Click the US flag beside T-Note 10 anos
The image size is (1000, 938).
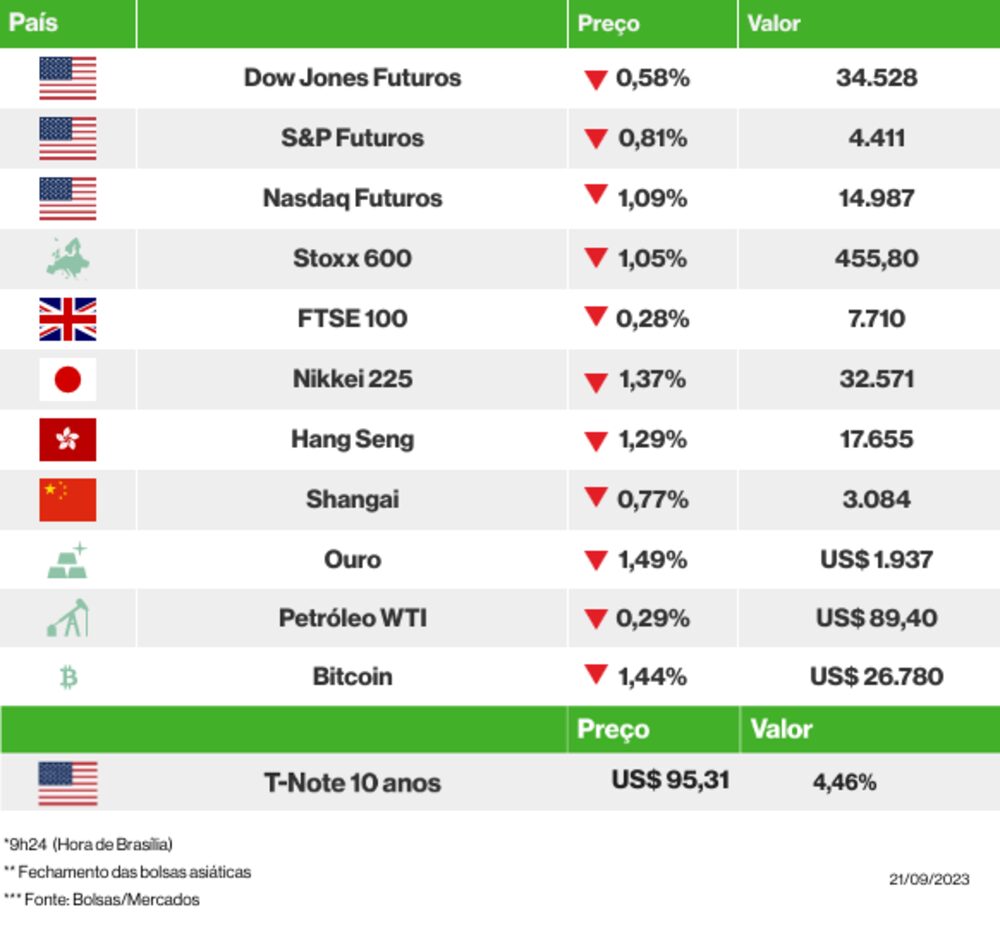point(68,783)
